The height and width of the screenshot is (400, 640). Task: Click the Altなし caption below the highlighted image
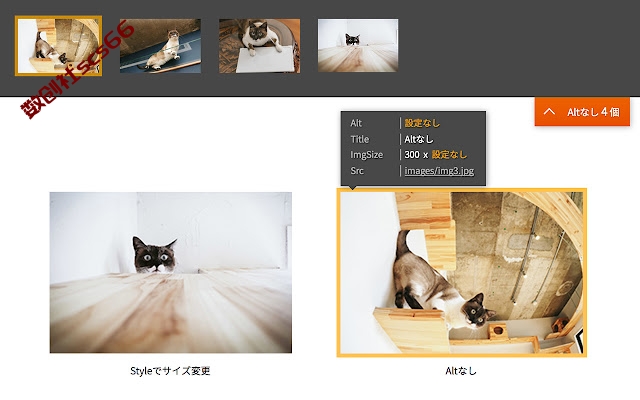pyautogui.click(x=461, y=371)
